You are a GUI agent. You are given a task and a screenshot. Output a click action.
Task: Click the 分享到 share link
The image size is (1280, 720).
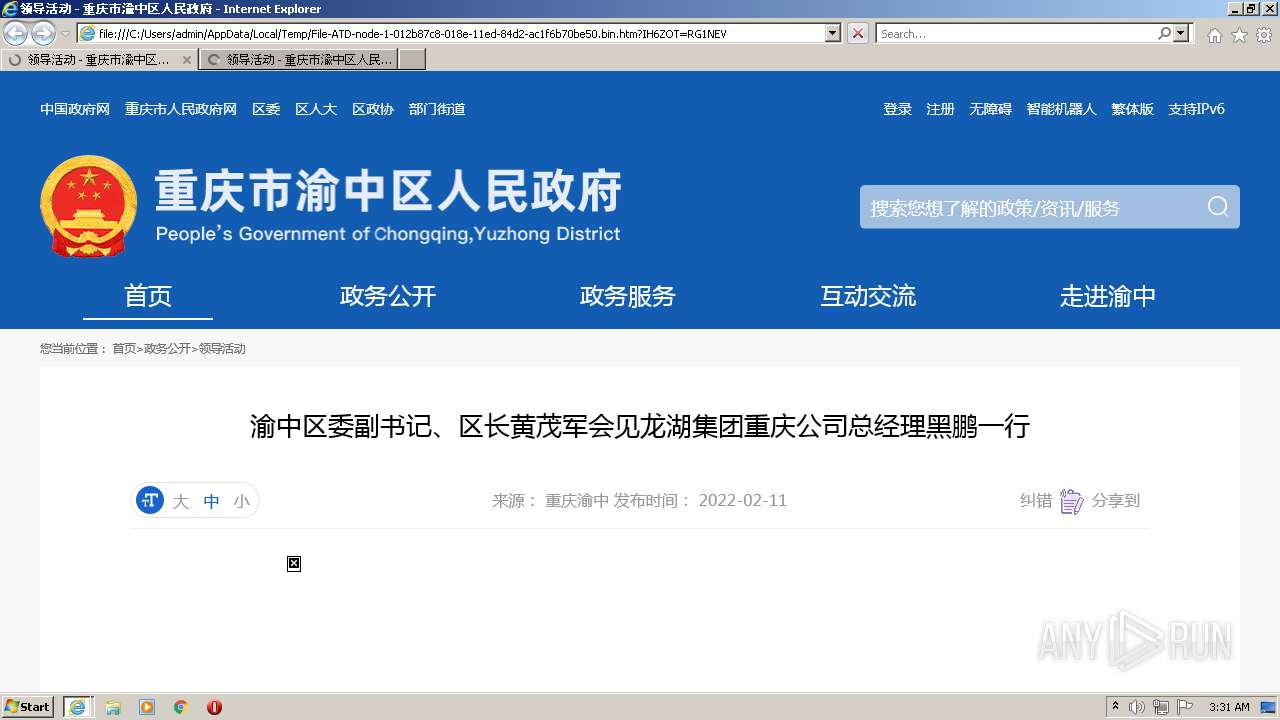[1116, 501]
